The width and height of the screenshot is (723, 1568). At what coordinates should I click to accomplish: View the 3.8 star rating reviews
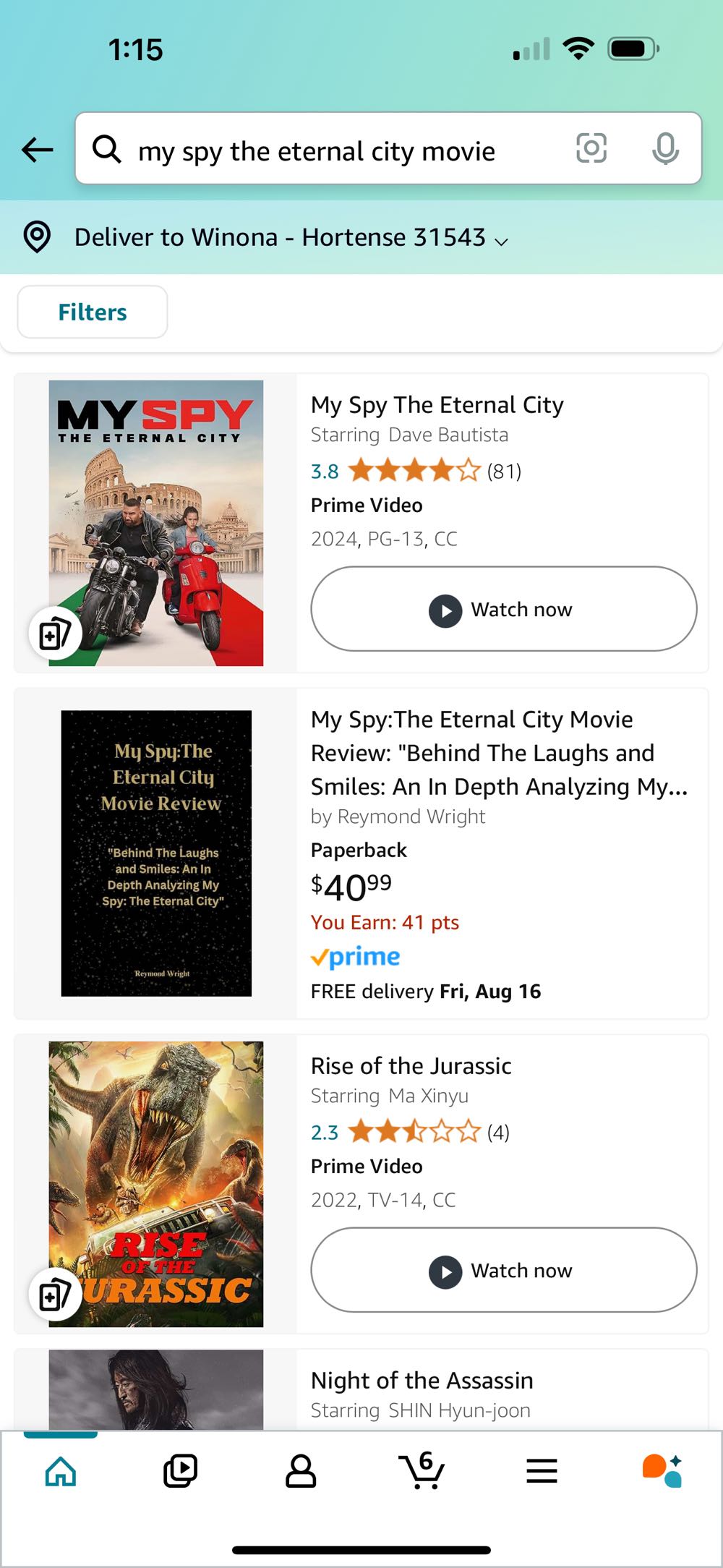click(416, 471)
